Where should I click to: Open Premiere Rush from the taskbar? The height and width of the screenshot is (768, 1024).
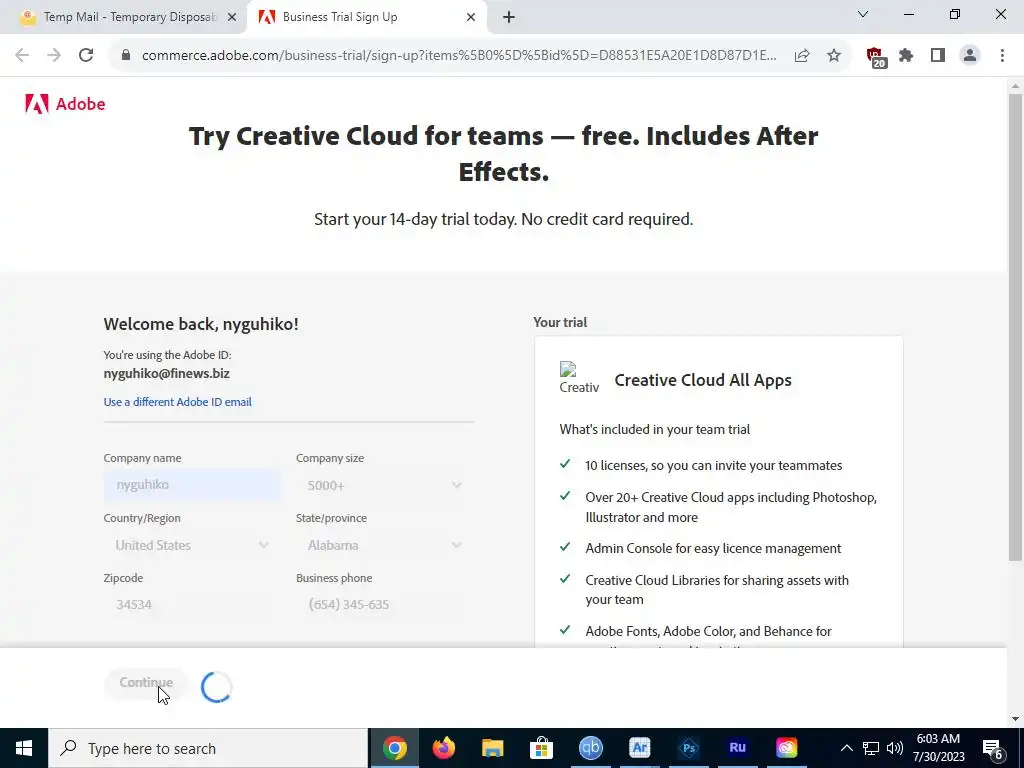[x=737, y=748]
